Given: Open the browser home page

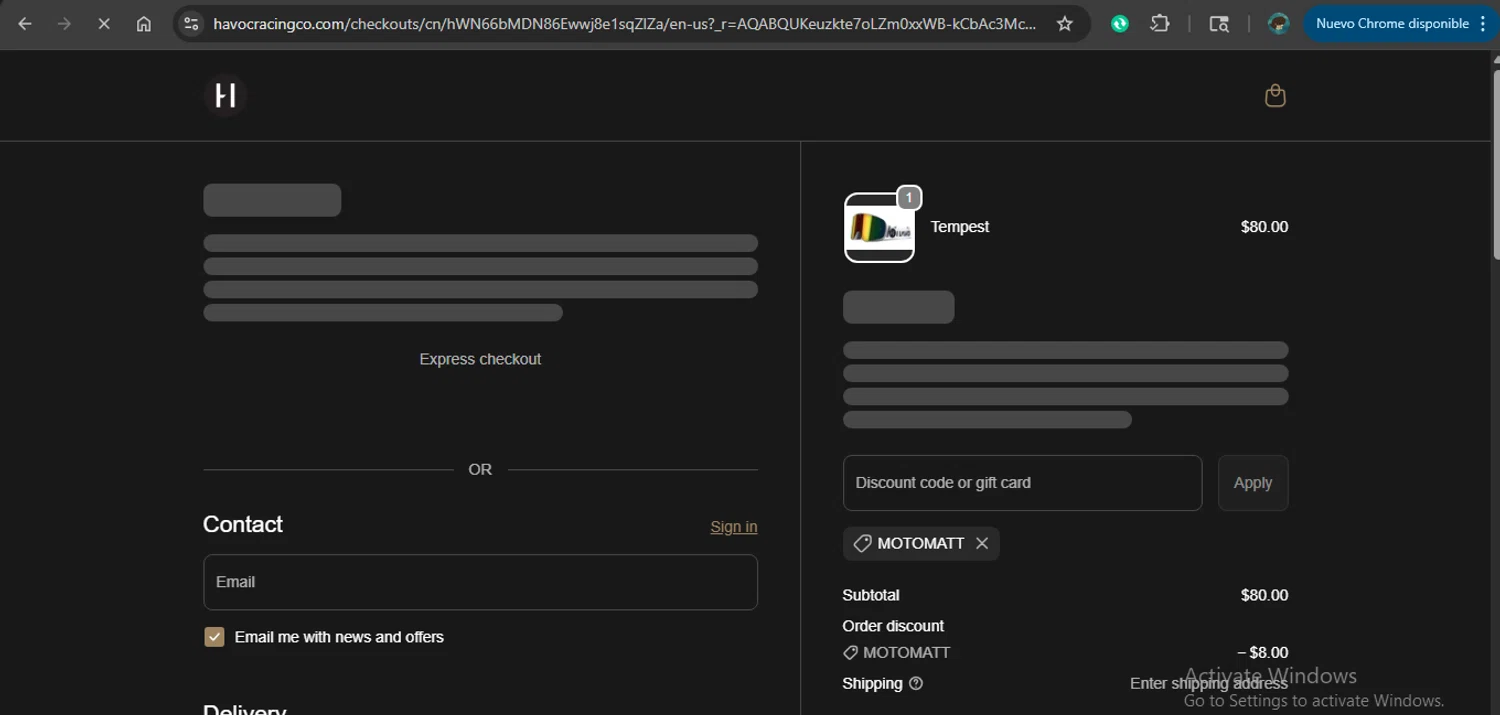Looking at the screenshot, I should (x=144, y=23).
